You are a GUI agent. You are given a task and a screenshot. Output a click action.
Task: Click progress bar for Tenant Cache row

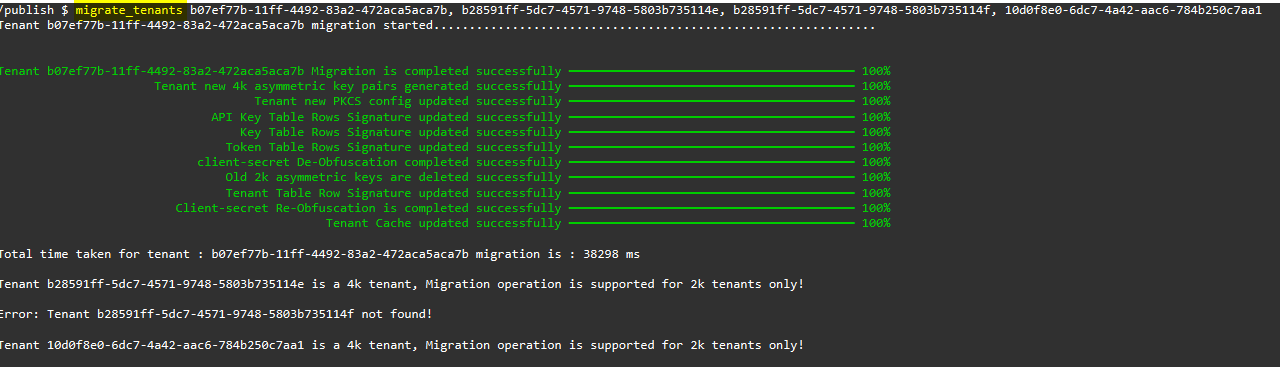(x=711, y=224)
